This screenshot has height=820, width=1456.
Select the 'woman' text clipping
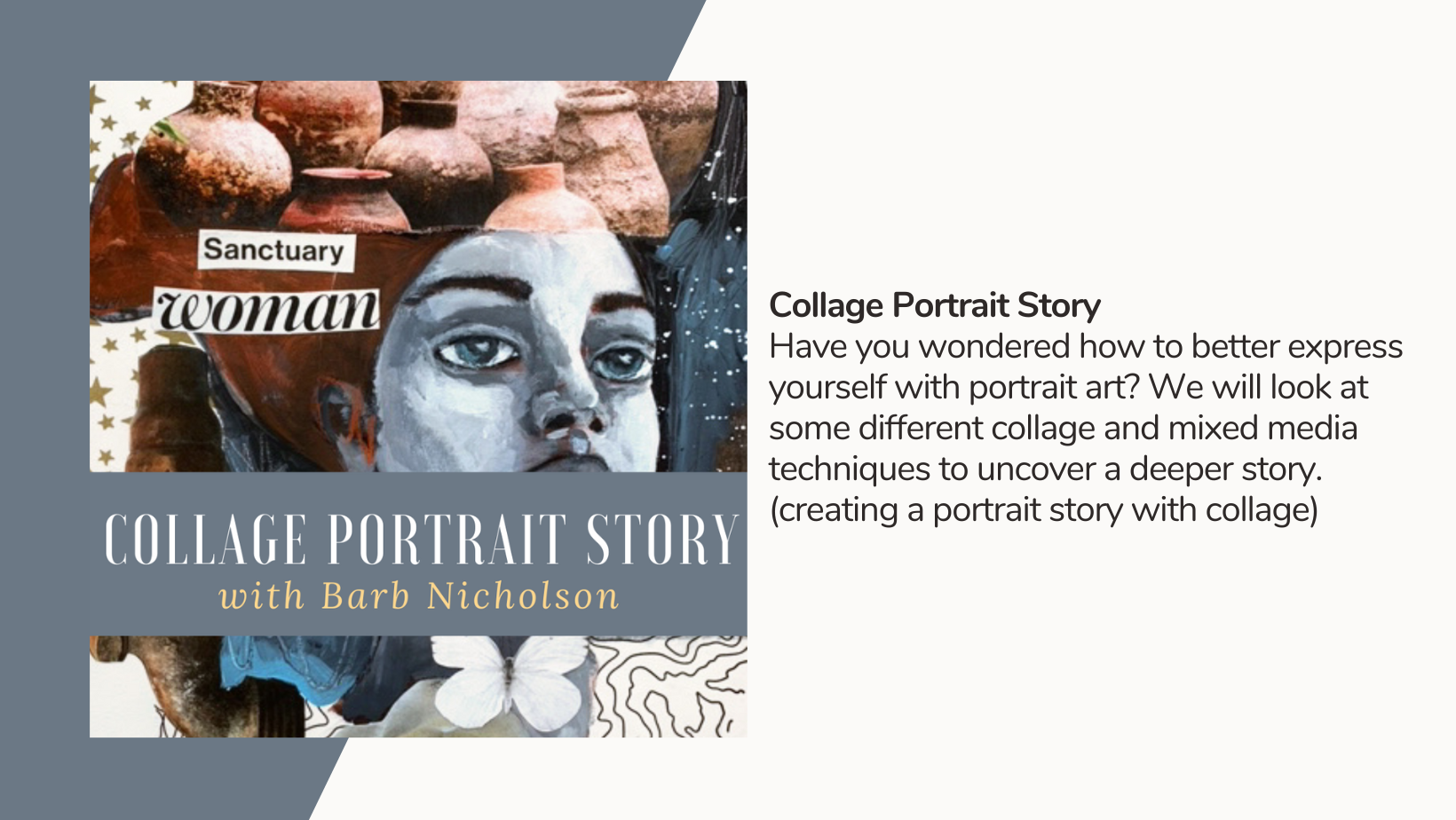tap(267, 310)
